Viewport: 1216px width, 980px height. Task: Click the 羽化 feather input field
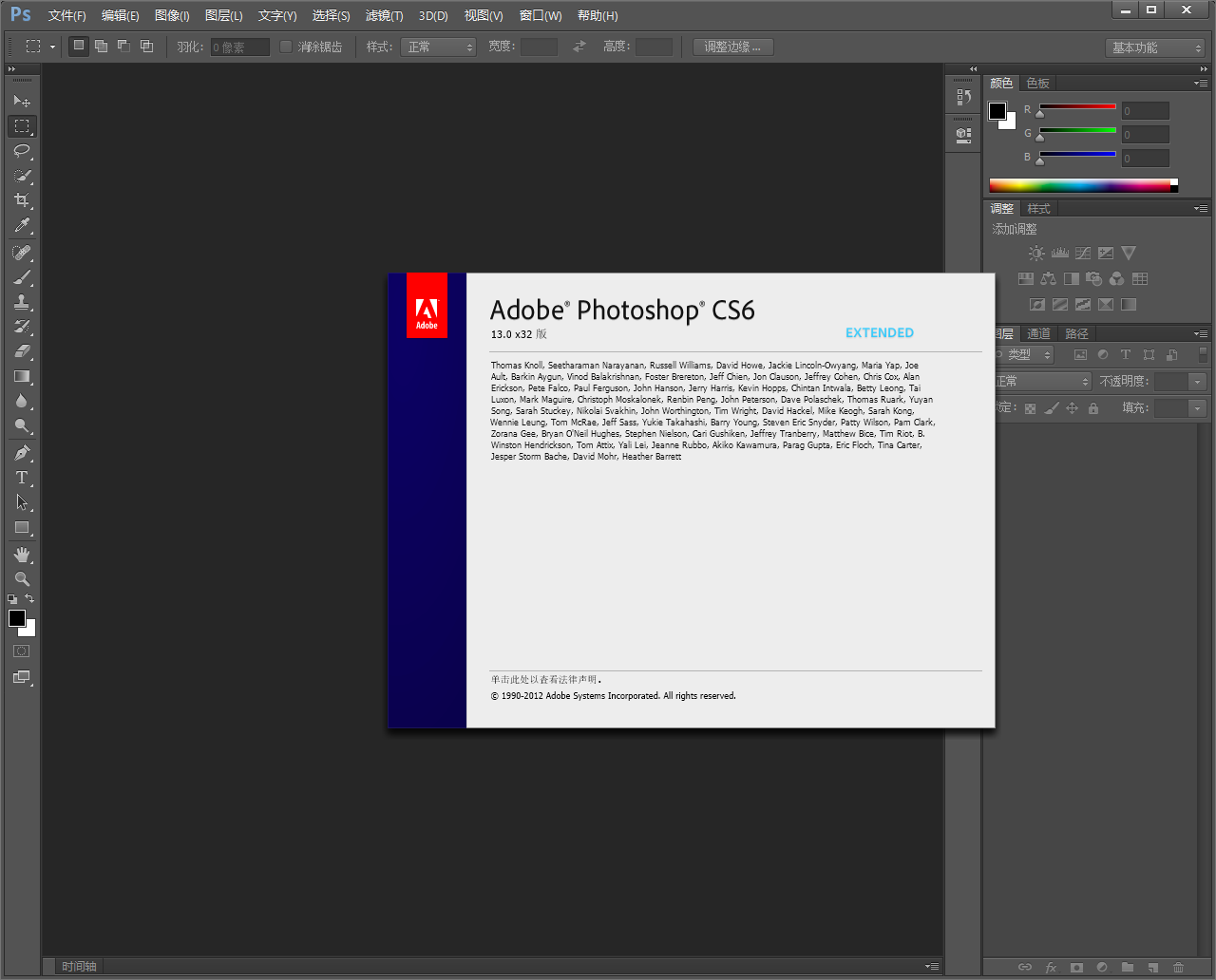(x=239, y=47)
